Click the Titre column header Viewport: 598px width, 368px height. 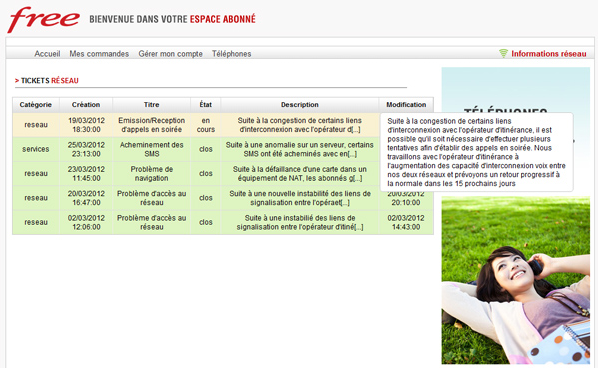click(x=151, y=104)
